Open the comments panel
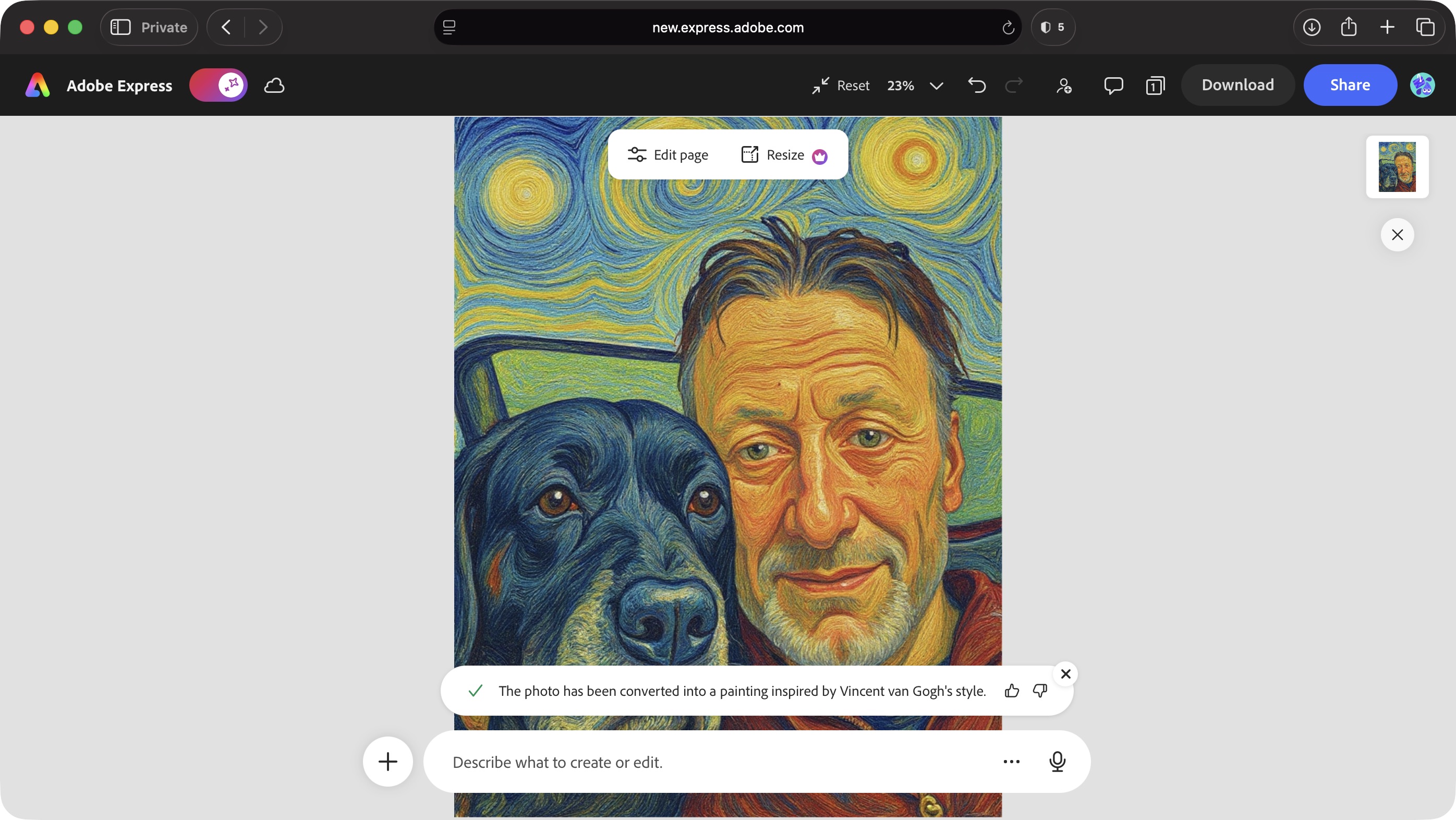 tap(1113, 86)
